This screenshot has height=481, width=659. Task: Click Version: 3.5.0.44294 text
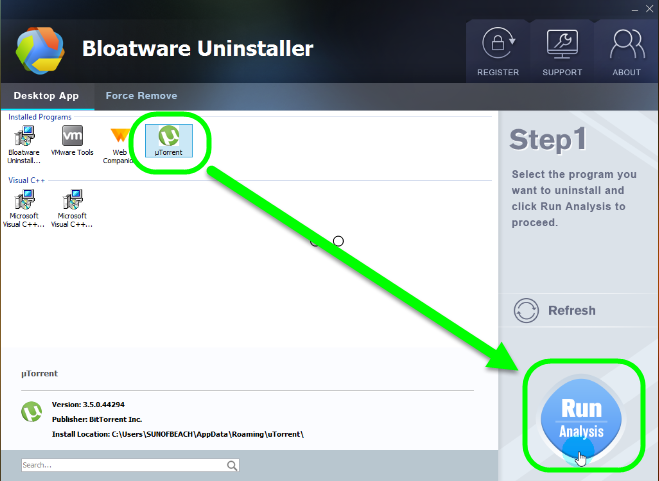tap(88, 404)
